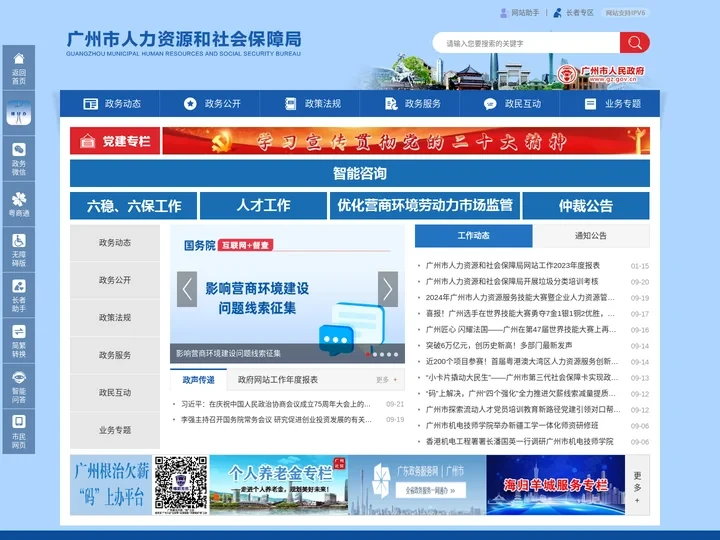Click 政策法规 in the gray left panel
720x540 pixels.
tap(115, 318)
